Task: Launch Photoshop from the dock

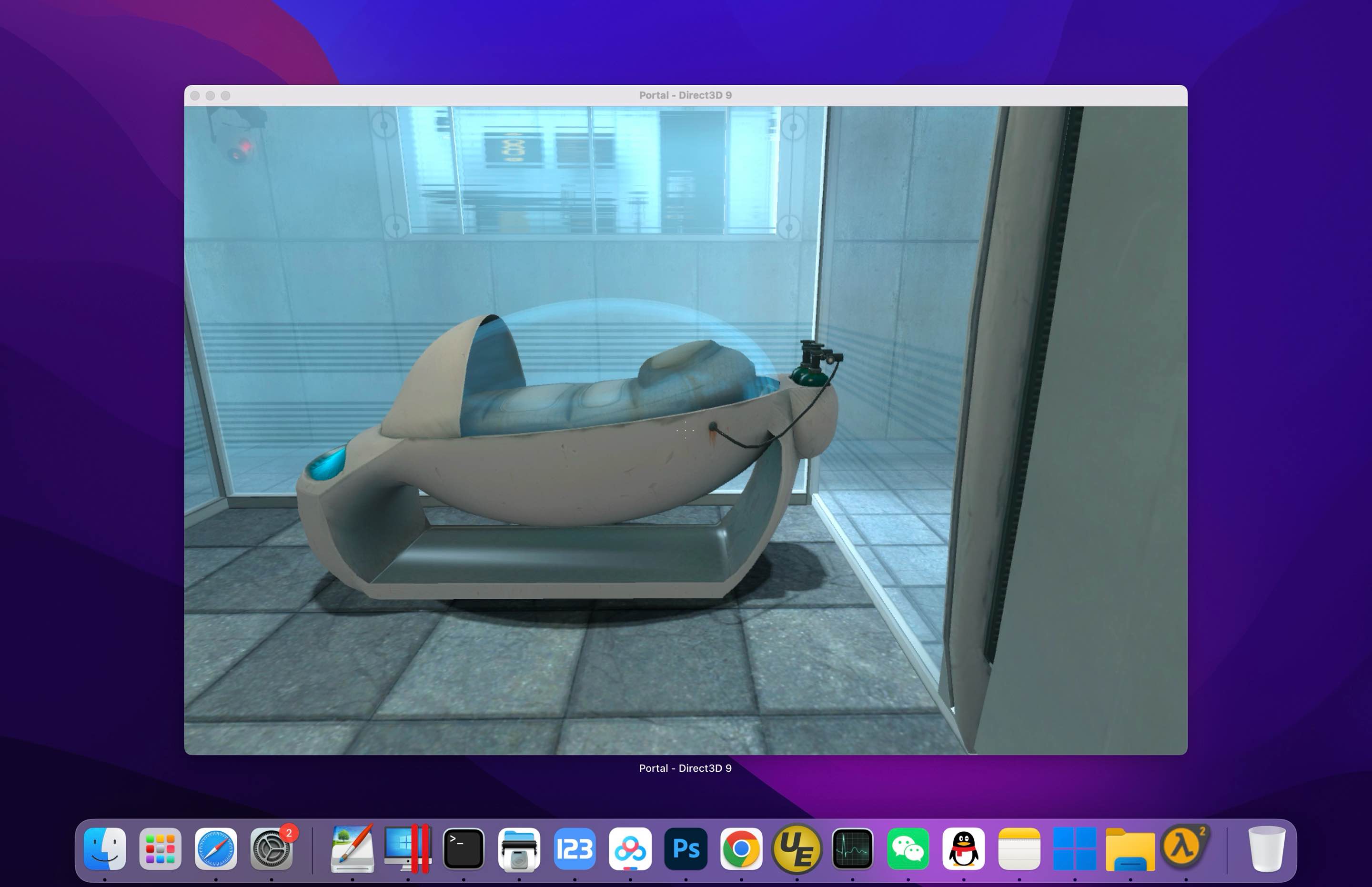Action: coord(686,849)
